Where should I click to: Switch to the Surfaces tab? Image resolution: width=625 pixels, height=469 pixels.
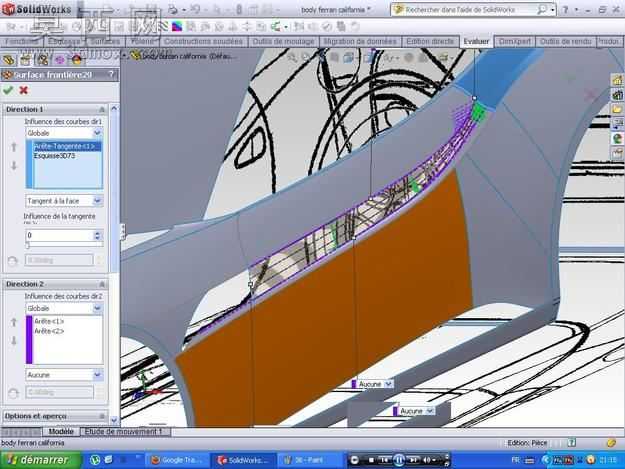point(105,41)
